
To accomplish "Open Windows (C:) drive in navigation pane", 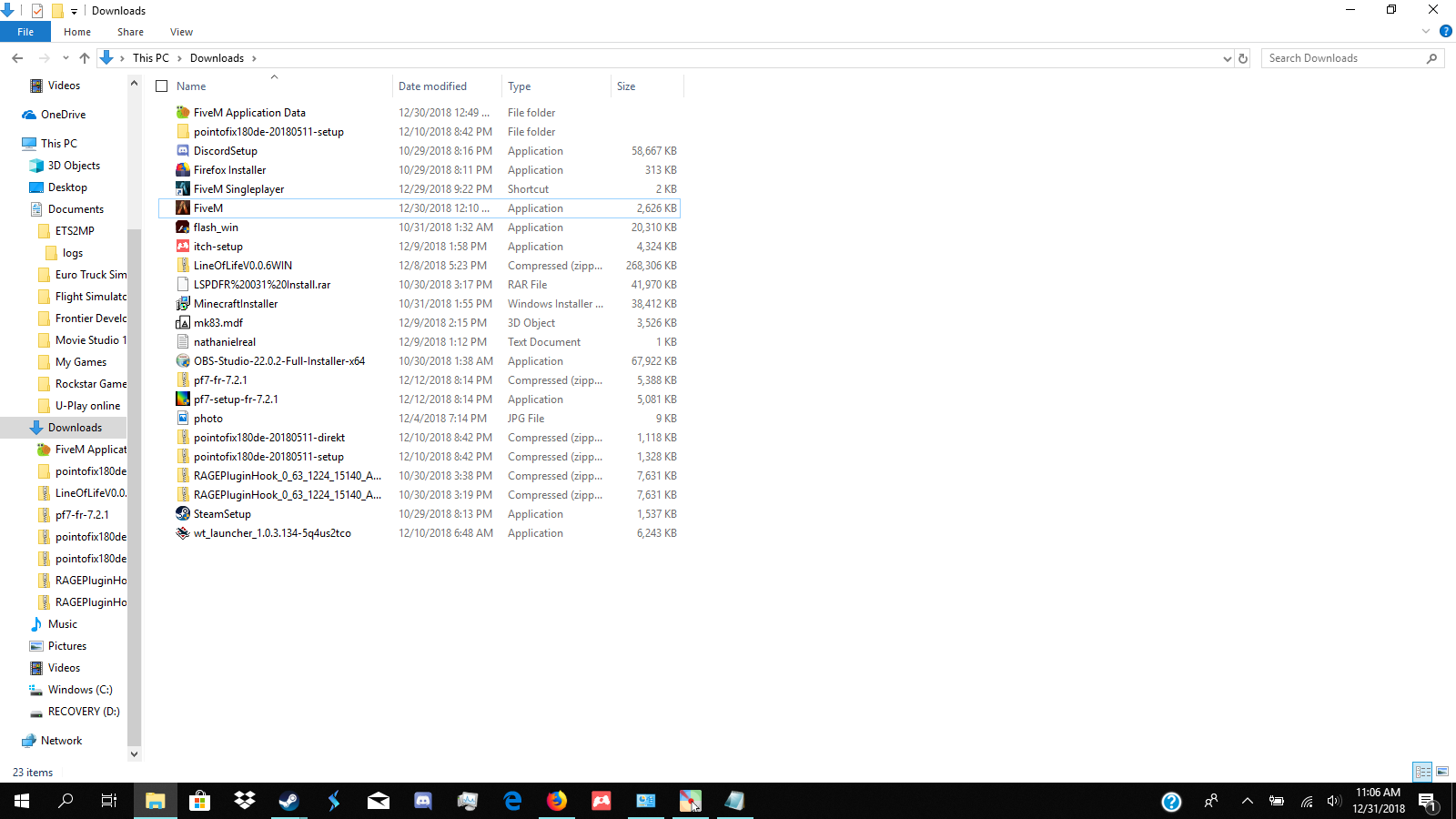I will pyautogui.click(x=80, y=690).
